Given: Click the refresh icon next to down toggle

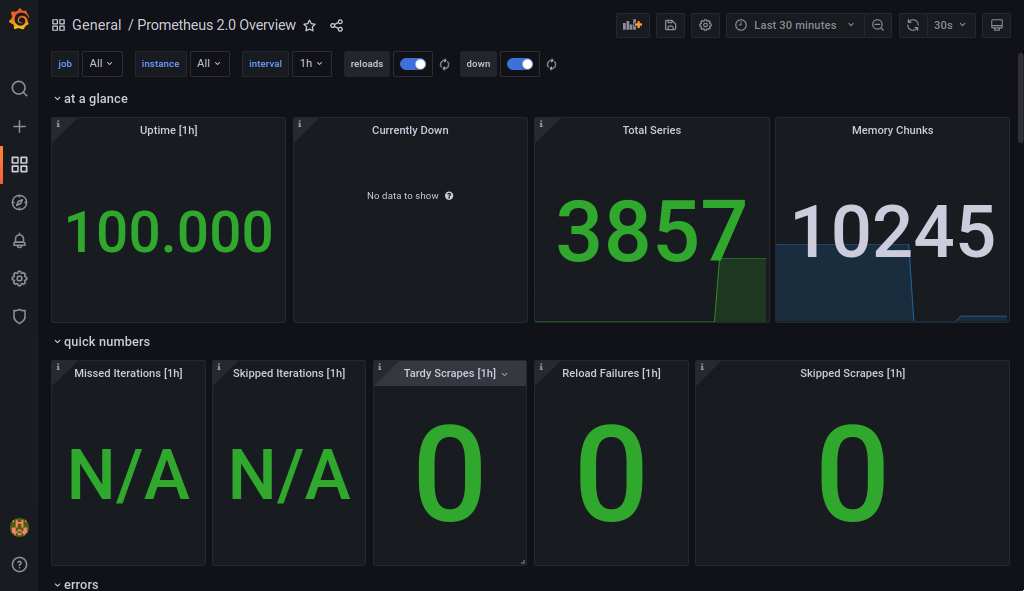Looking at the screenshot, I should [552, 64].
